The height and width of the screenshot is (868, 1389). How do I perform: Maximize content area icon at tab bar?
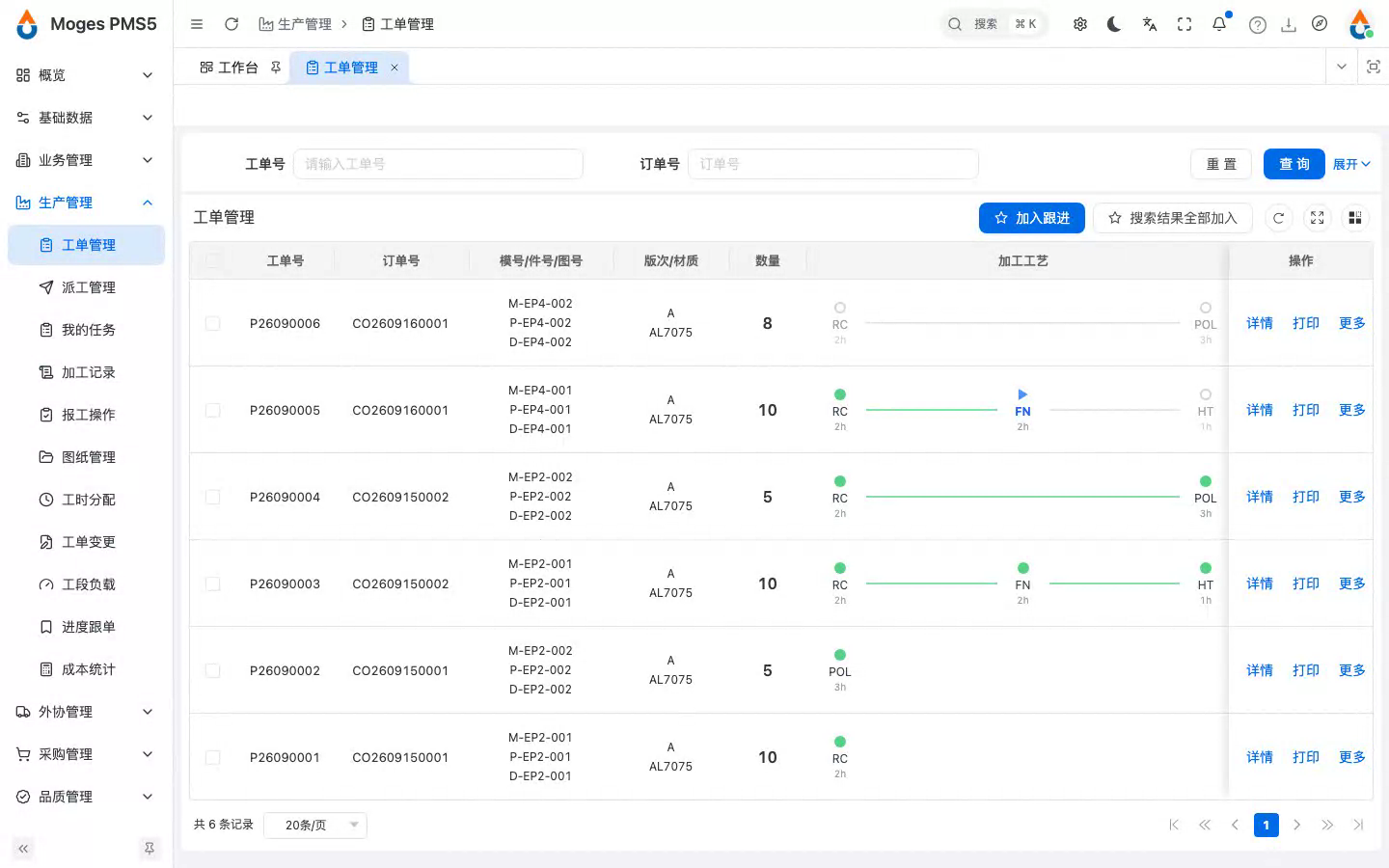click(1374, 67)
